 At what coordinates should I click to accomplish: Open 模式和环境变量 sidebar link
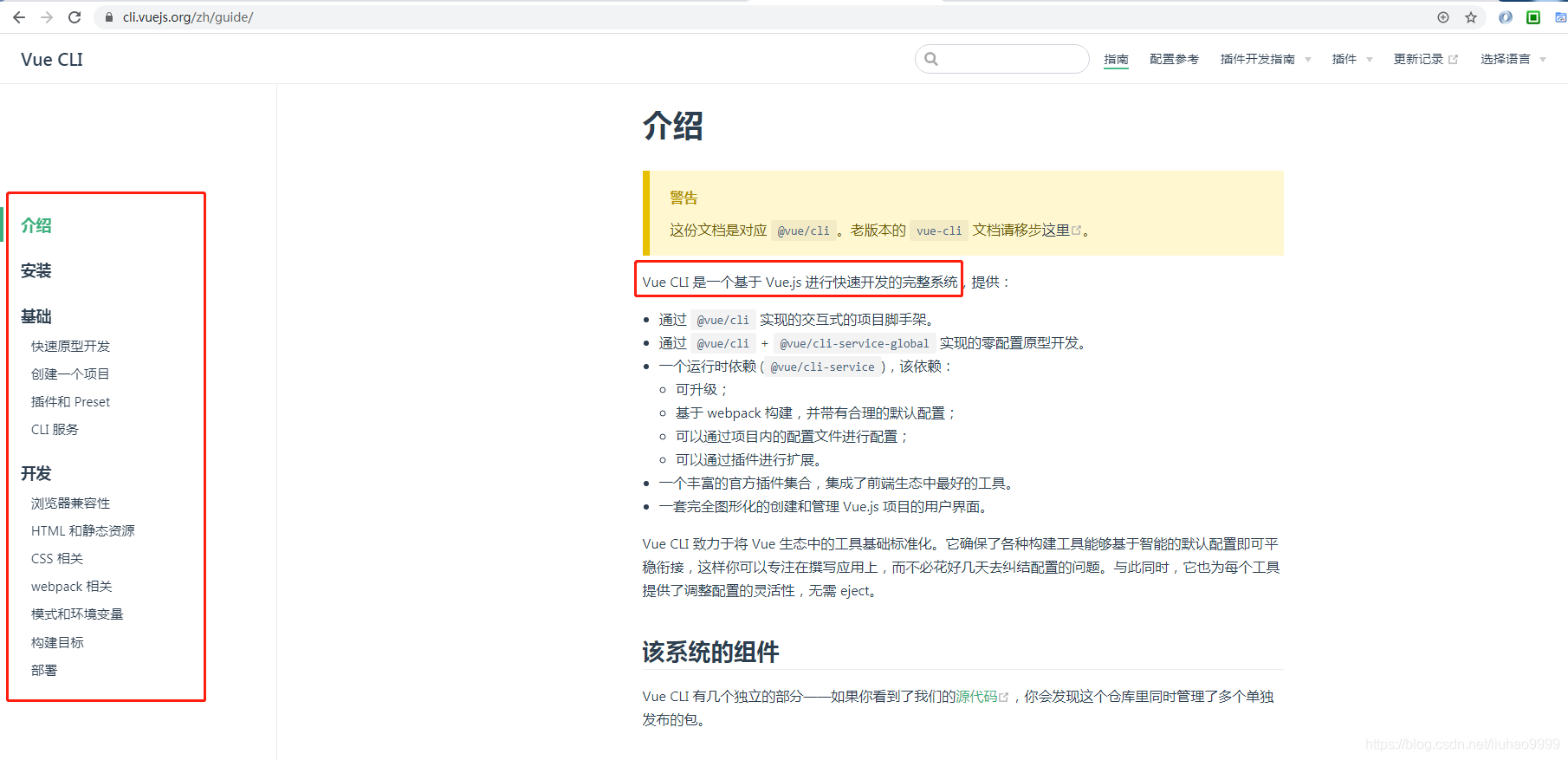click(77, 614)
